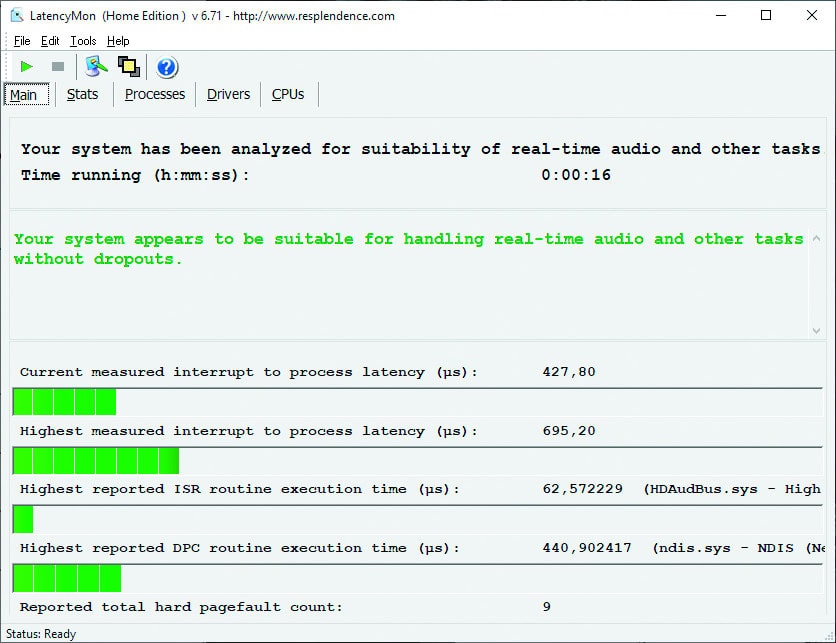Switch to the Stats tab
This screenshot has height=643, width=836.
pyautogui.click(x=82, y=94)
